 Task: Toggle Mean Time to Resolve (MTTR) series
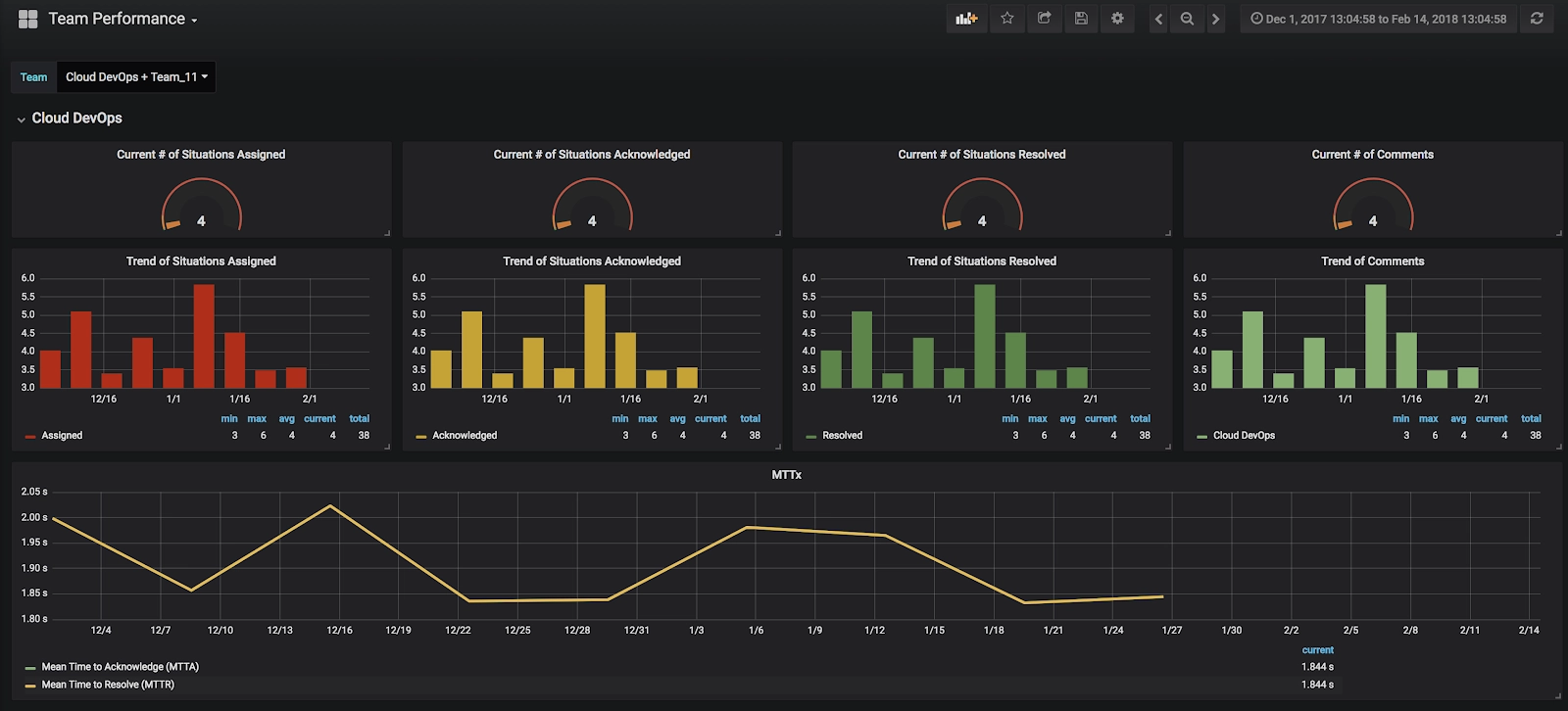coord(100,685)
